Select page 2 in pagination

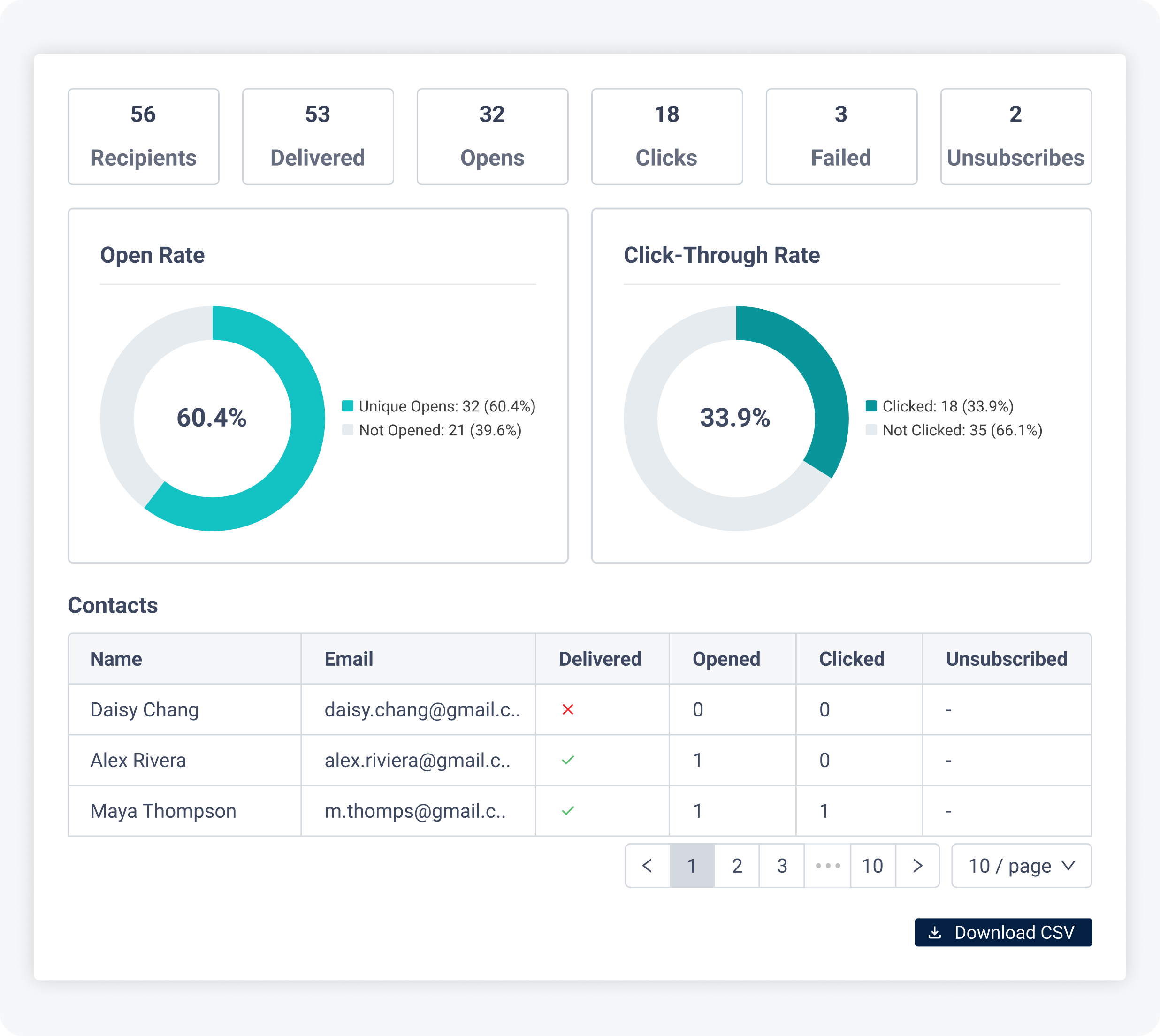pos(737,866)
